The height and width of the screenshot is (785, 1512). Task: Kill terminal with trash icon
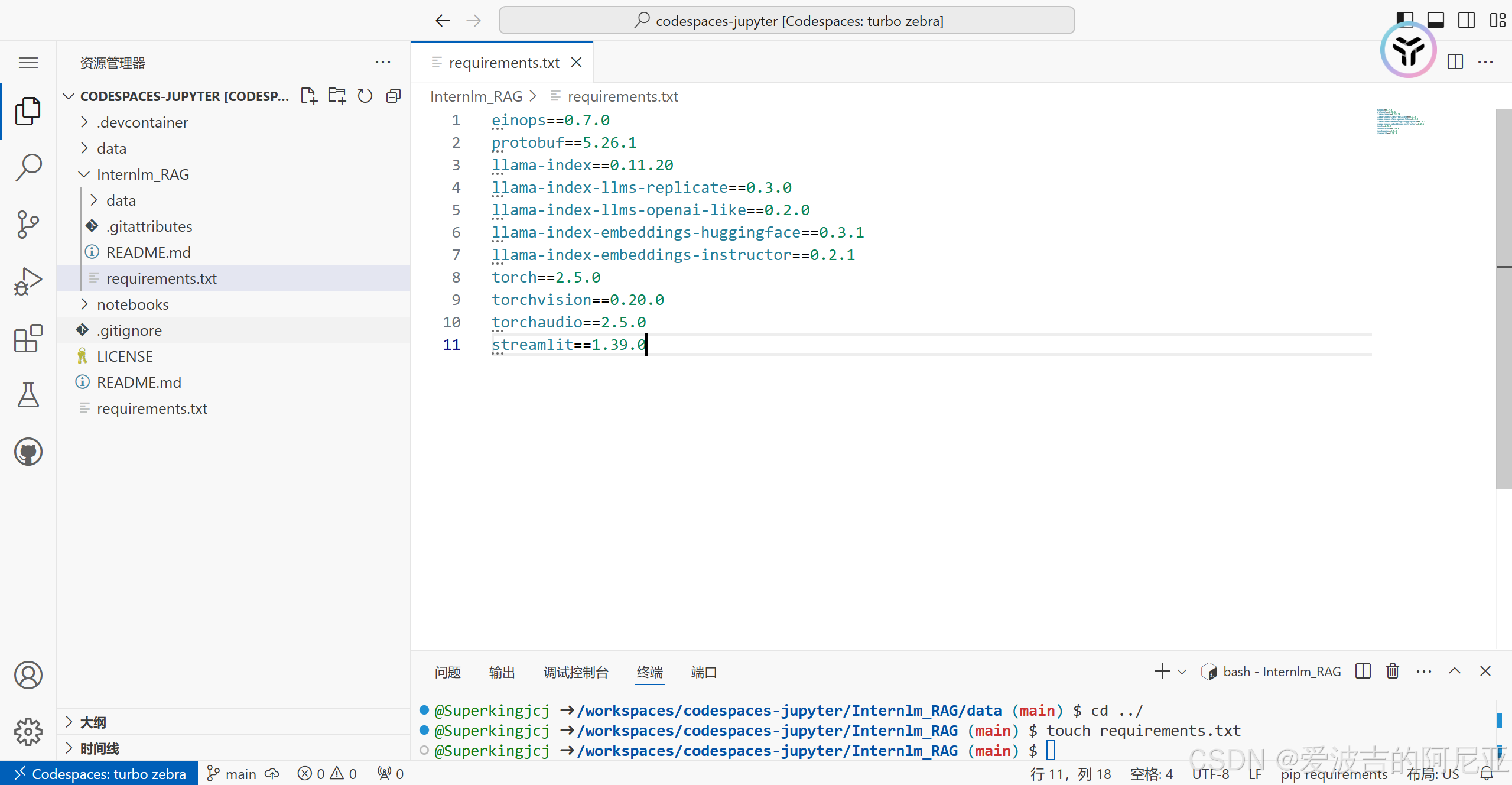[x=1393, y=672]
